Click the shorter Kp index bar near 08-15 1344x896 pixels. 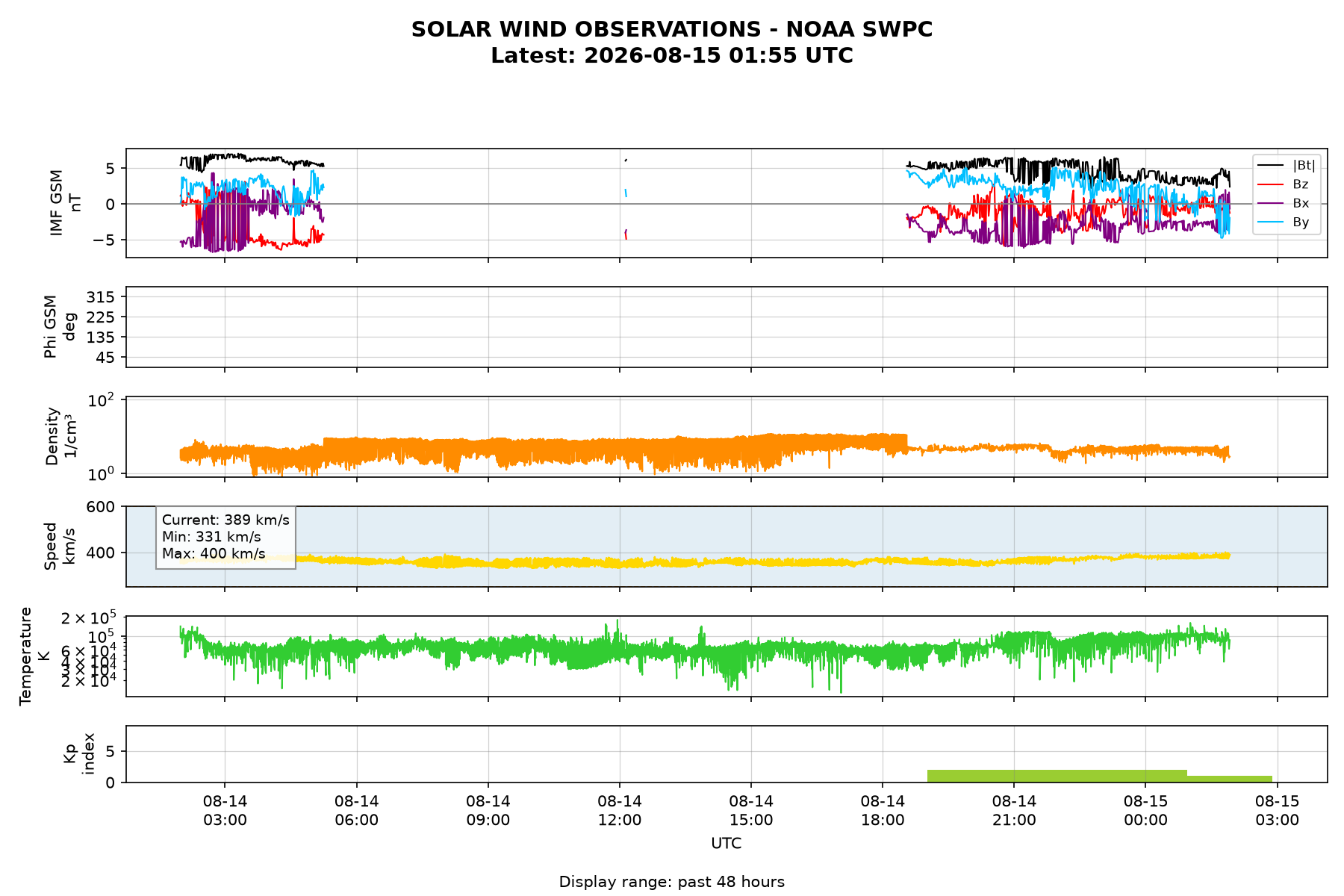tap(1230, 780)
